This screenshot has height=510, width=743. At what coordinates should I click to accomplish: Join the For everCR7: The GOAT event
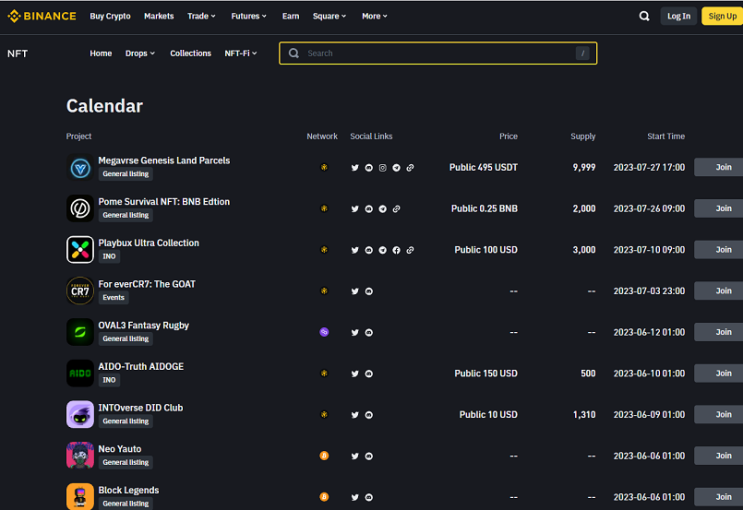719,291
